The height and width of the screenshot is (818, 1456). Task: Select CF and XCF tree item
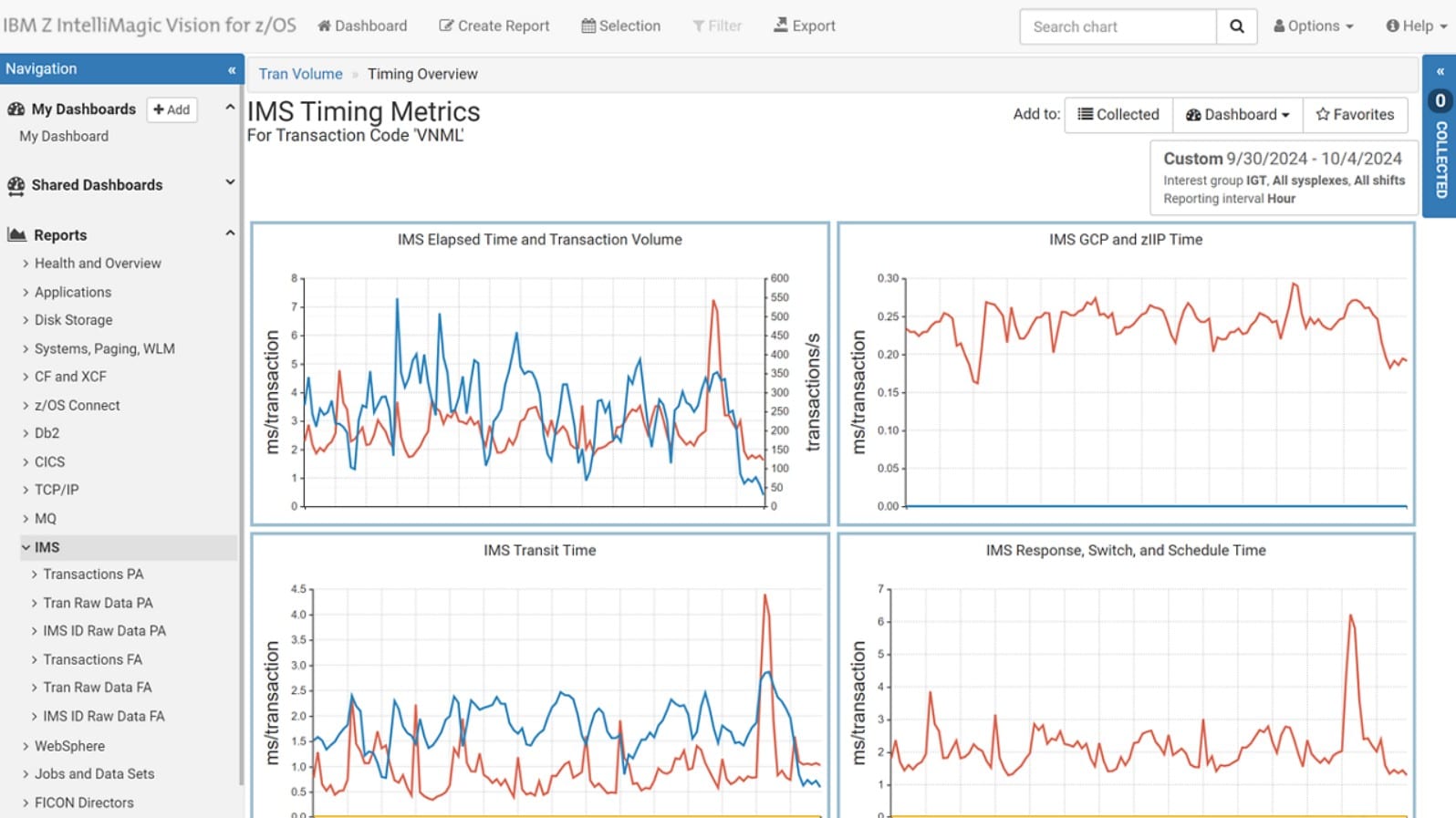(x=70, y=377)
